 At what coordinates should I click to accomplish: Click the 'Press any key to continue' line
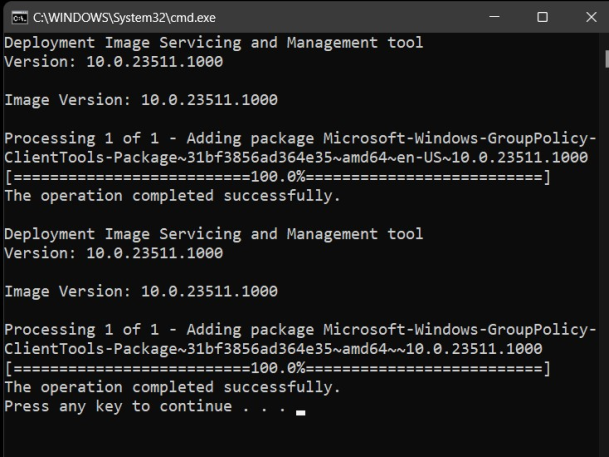pos(145,406)
